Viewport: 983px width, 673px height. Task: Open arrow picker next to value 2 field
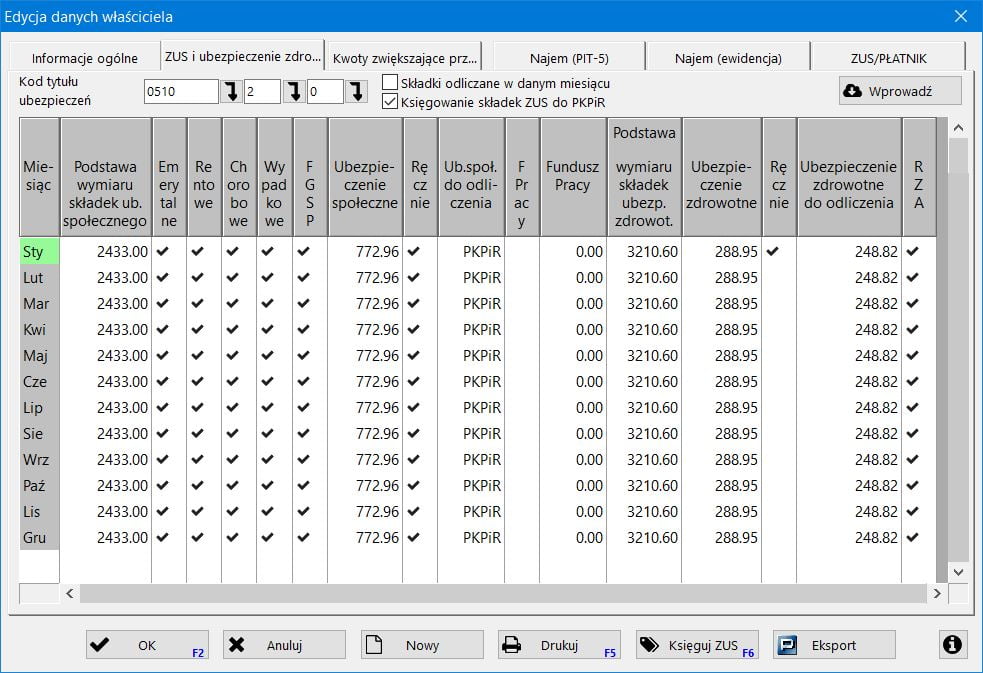(x=294, y=92)
